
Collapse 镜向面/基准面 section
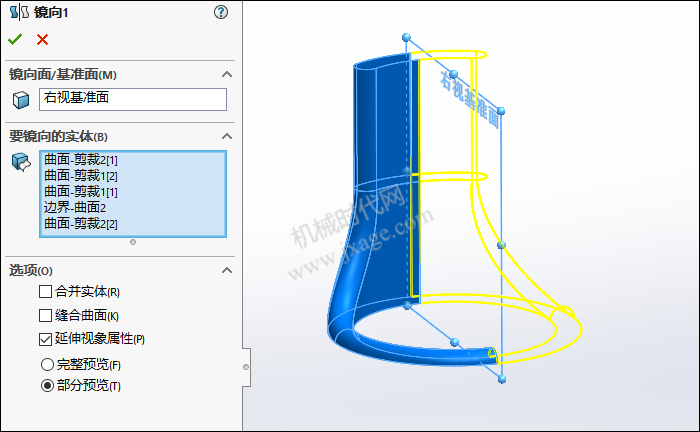pyautogui.click(x=227, y=74)
